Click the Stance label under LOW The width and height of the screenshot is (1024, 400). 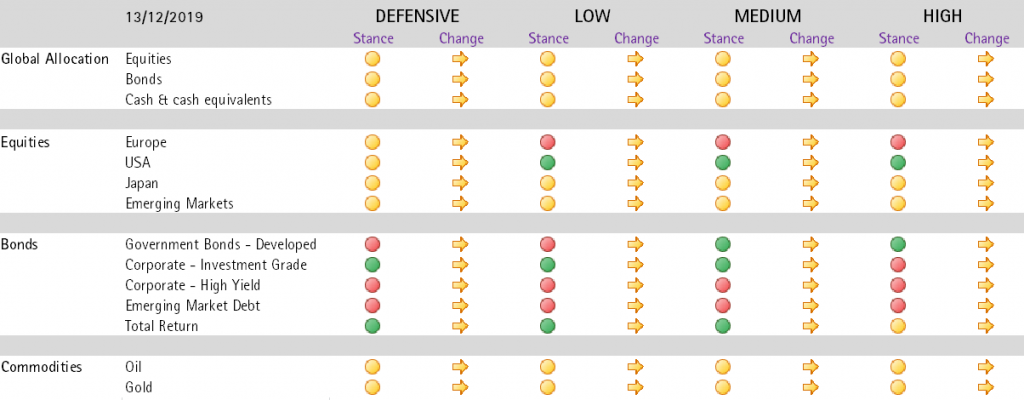[549, 39]
